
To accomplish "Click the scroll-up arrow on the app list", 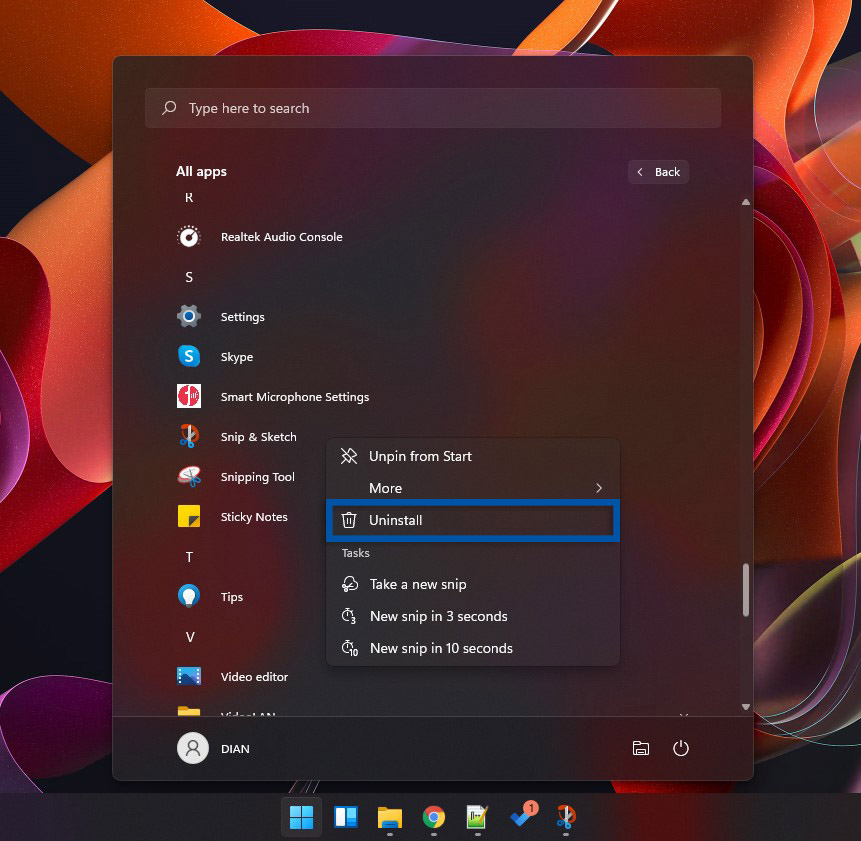I will 746,202.
